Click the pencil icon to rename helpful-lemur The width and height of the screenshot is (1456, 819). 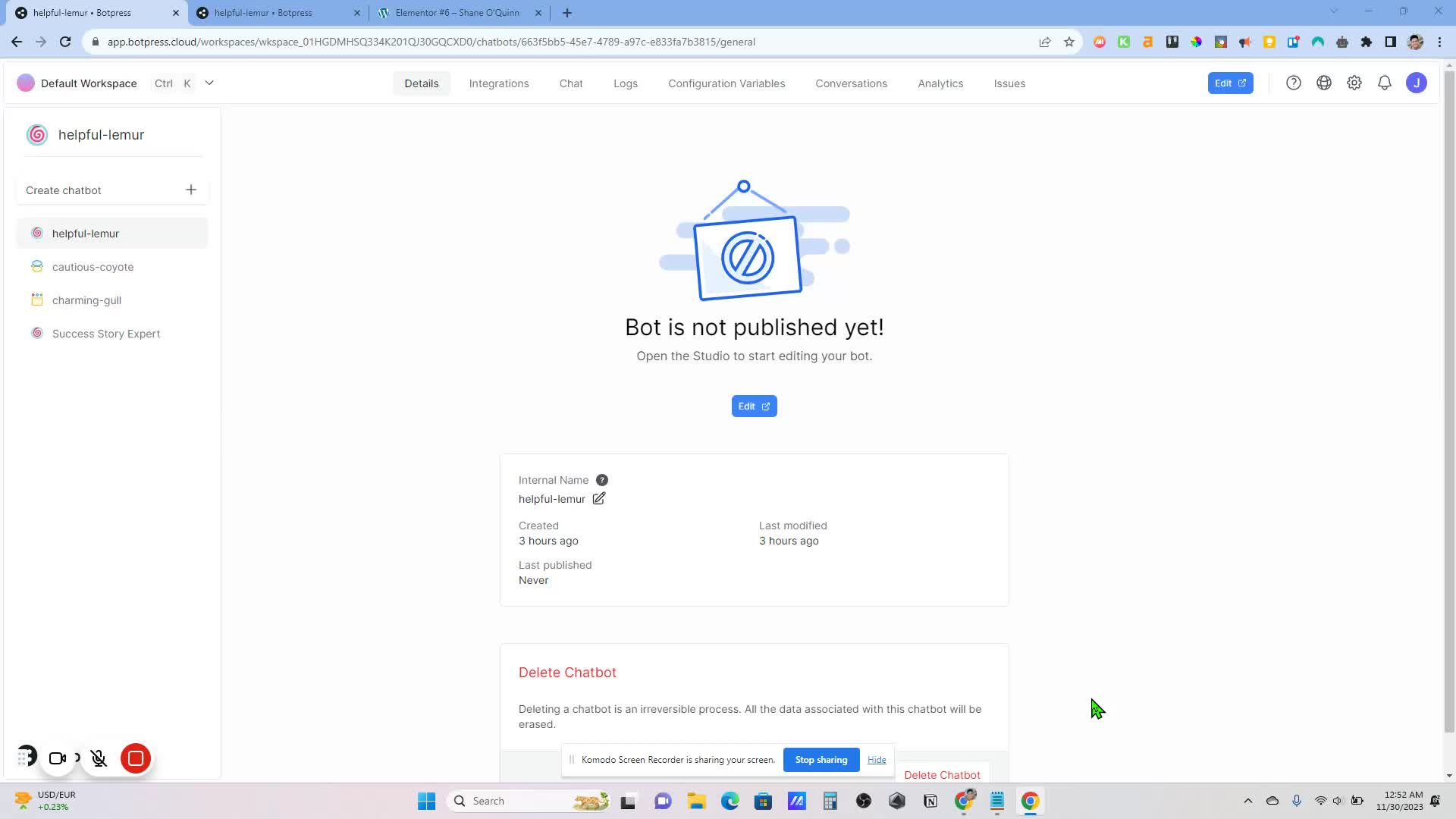coord(598,498)
